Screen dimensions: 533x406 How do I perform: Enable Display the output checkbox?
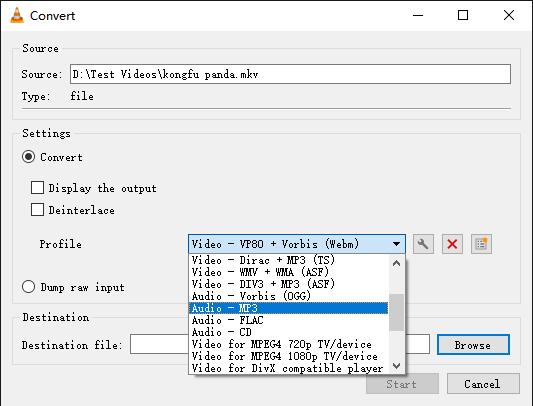tap(37, 187)
